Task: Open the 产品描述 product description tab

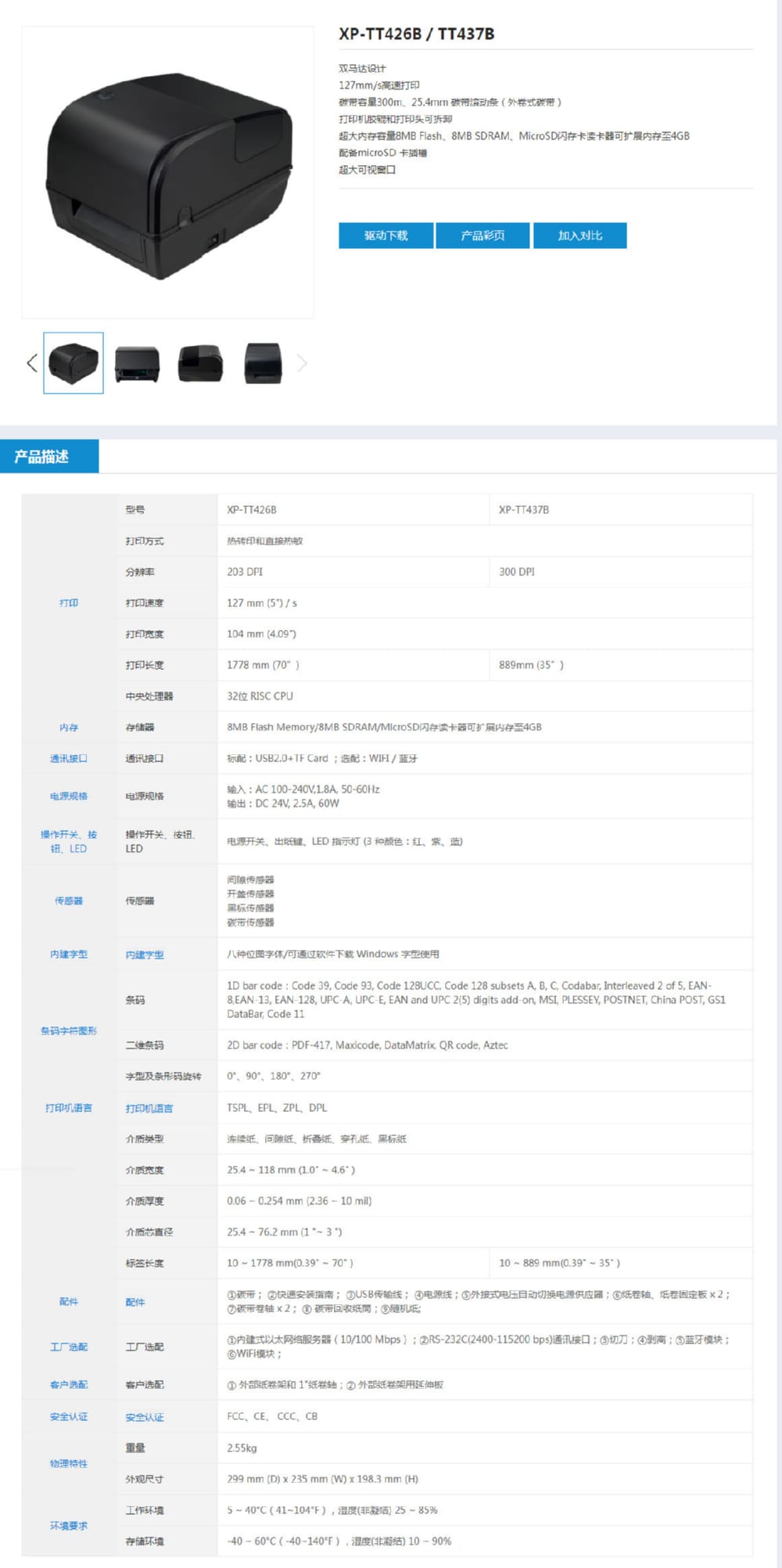Action: pos(49,456)
